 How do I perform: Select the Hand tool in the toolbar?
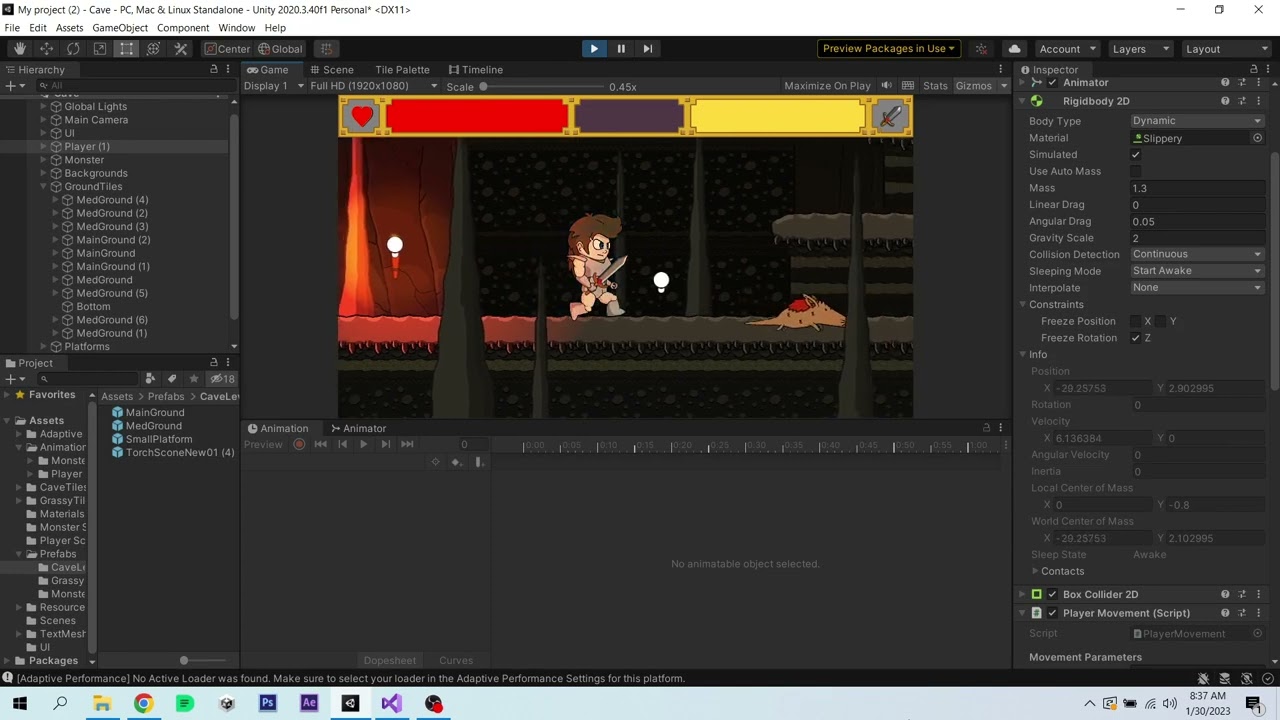click(19, 48)
